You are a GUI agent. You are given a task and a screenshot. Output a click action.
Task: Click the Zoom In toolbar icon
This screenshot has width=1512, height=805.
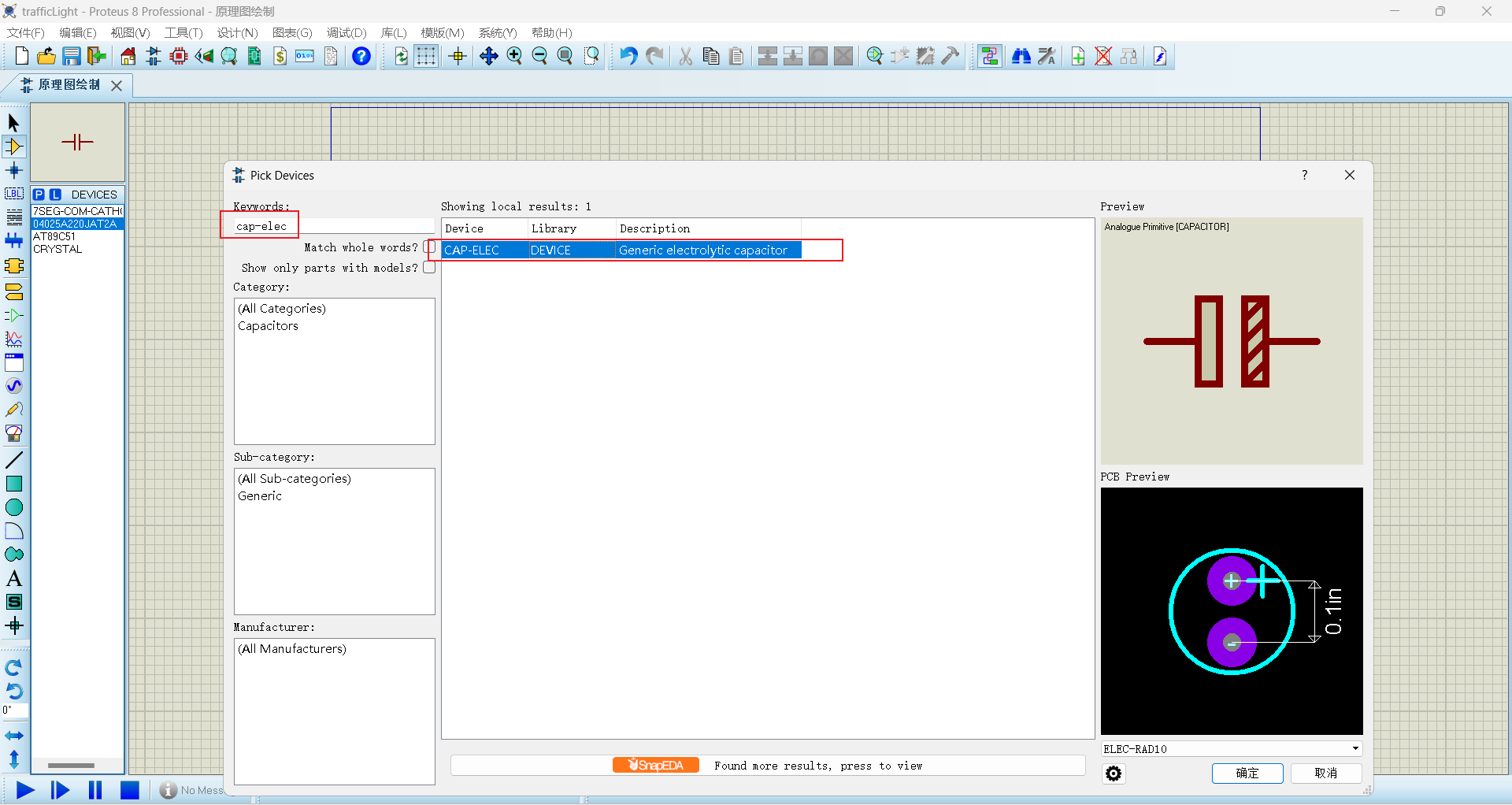click(514, 56)
